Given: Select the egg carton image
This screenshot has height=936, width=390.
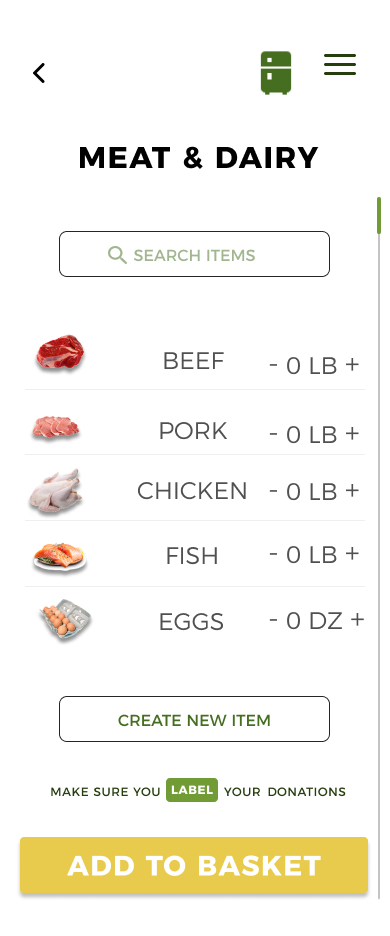Looking at the screenshot, I should [x=65, y=621].
